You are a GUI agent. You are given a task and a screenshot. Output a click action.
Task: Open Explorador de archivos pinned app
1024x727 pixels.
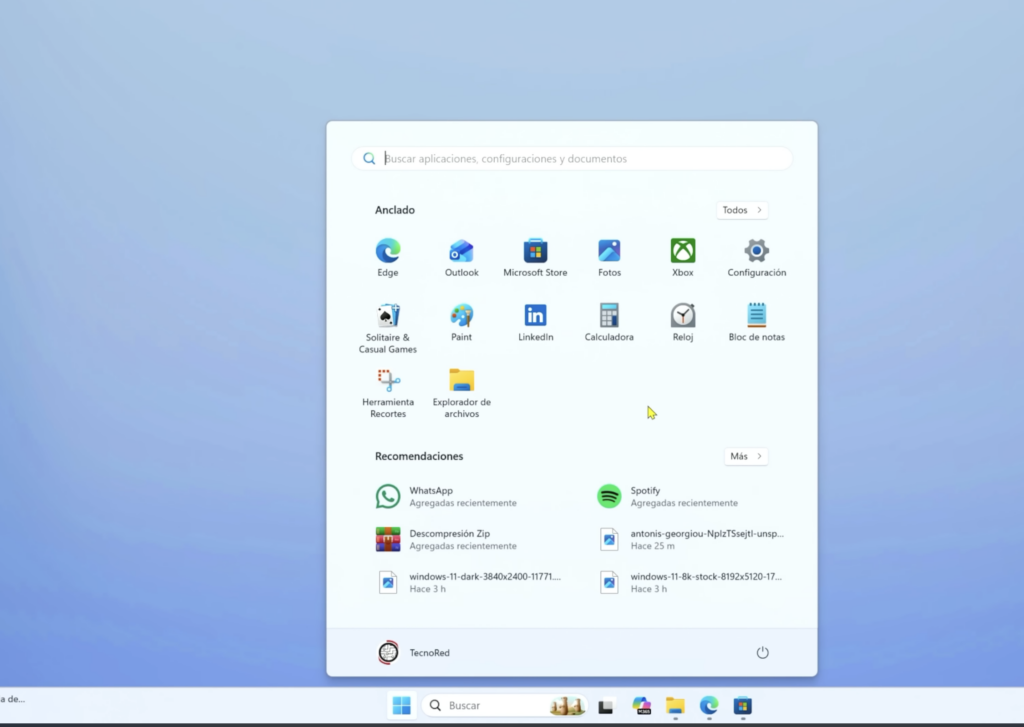[x=462, y=393]
